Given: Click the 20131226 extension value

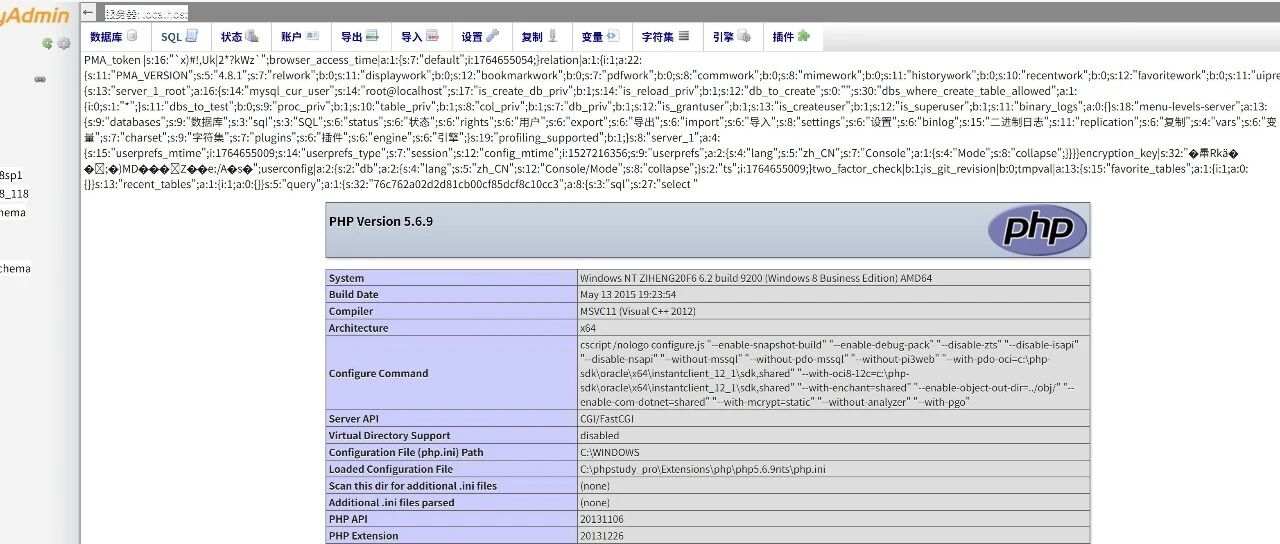Looking at the screenshot, I should tap(600, 536).
